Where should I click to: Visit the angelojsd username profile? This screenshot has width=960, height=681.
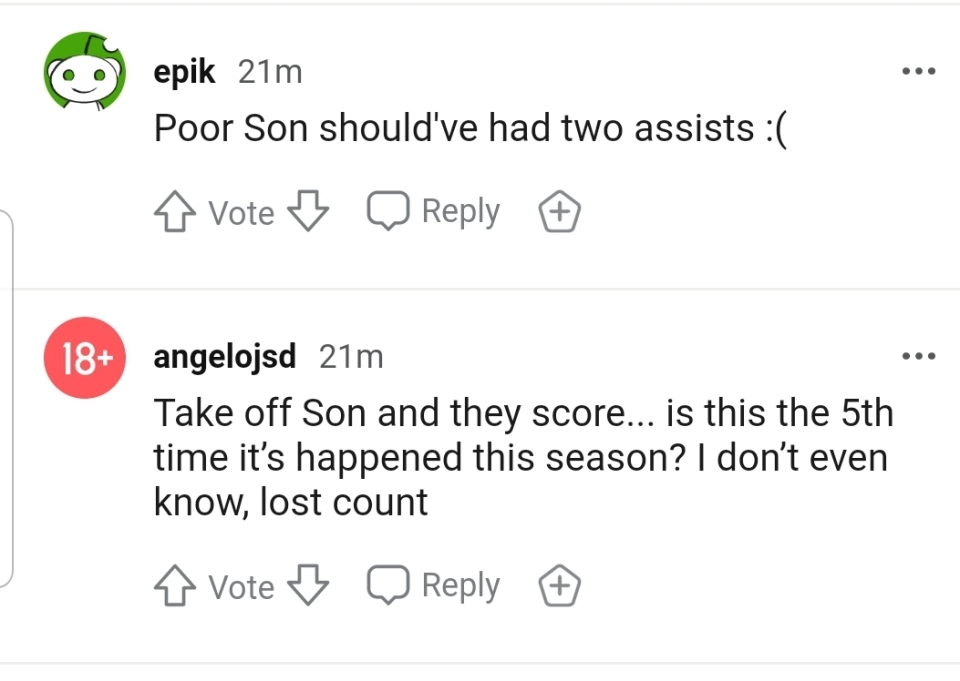pos(224,357)
